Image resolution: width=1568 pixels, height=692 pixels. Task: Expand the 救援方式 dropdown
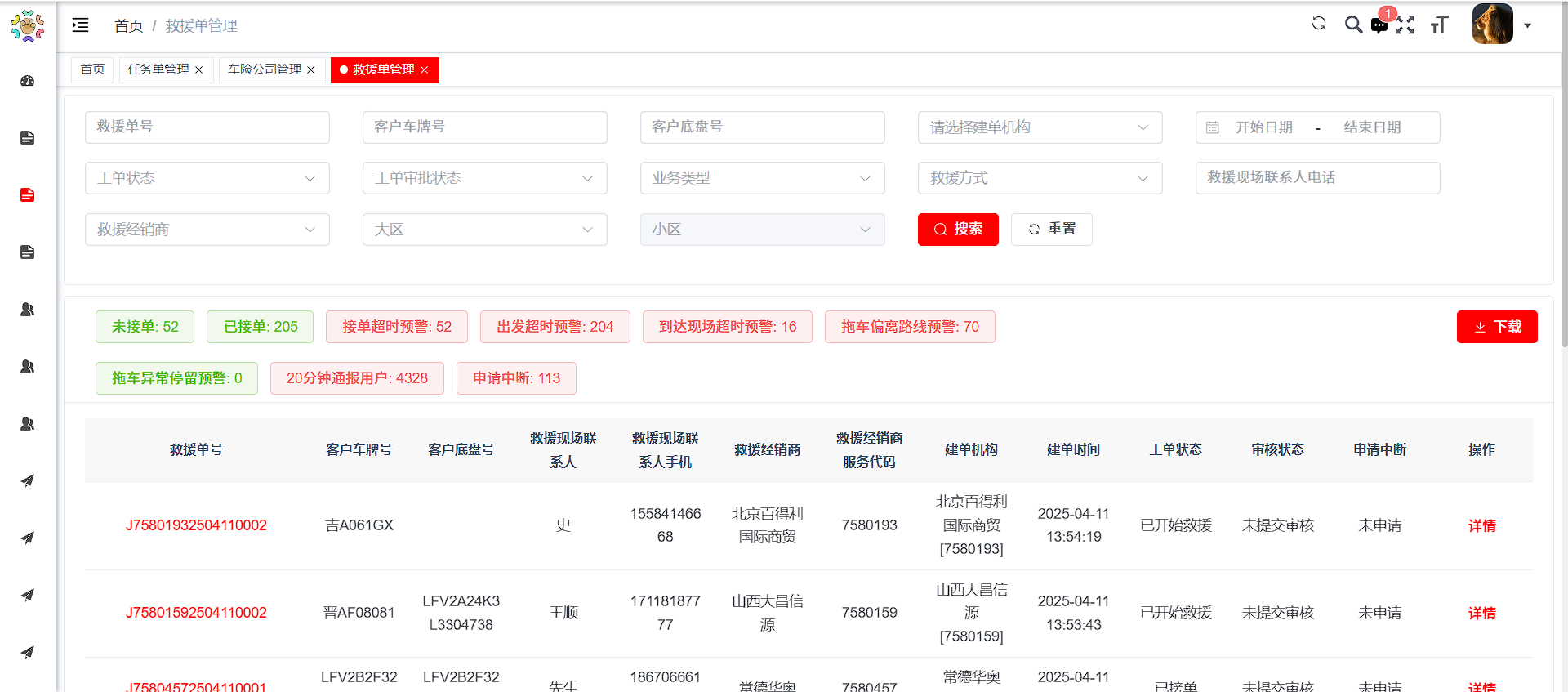click(x=1039, y=178)
